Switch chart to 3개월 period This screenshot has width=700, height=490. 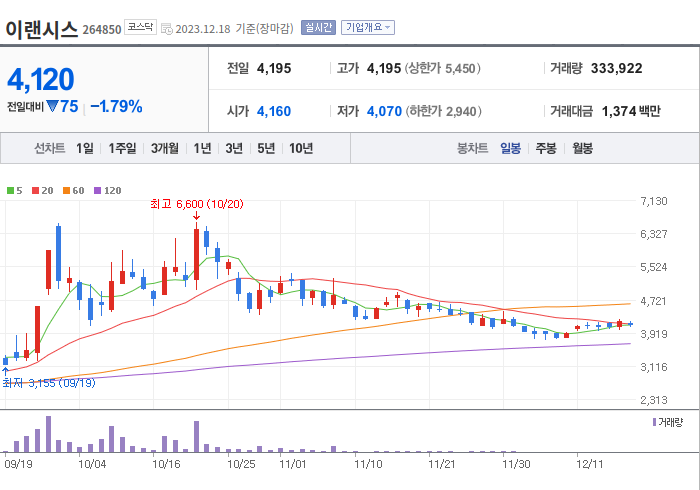(x=165, y=148)
